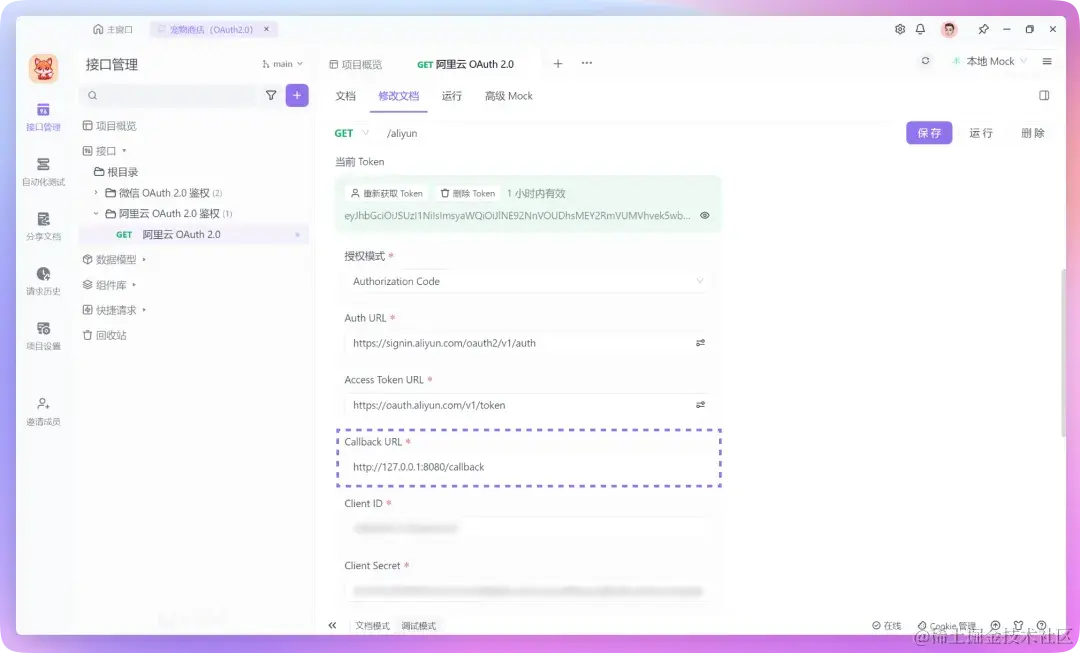Viewport: 1080px width, 653px height.
Task: Click the 运行 button beside 保存
Action: coord(981,133)
